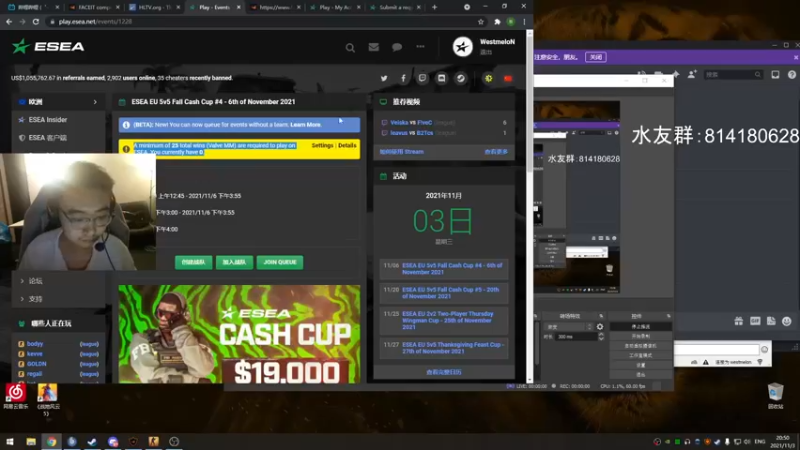Bookmark the page with the star icon
Screen dimensions: 800x450
(x=481, y=21)
